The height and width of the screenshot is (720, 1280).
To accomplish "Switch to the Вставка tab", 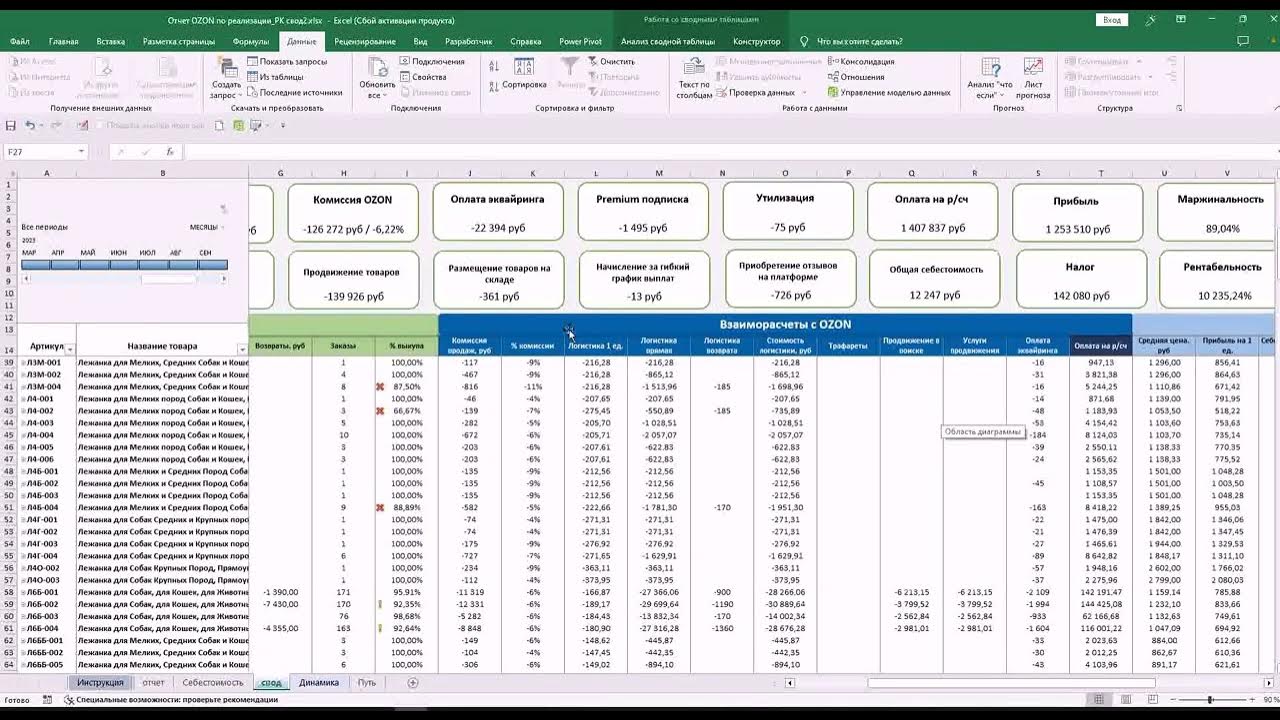I will 110,42.
